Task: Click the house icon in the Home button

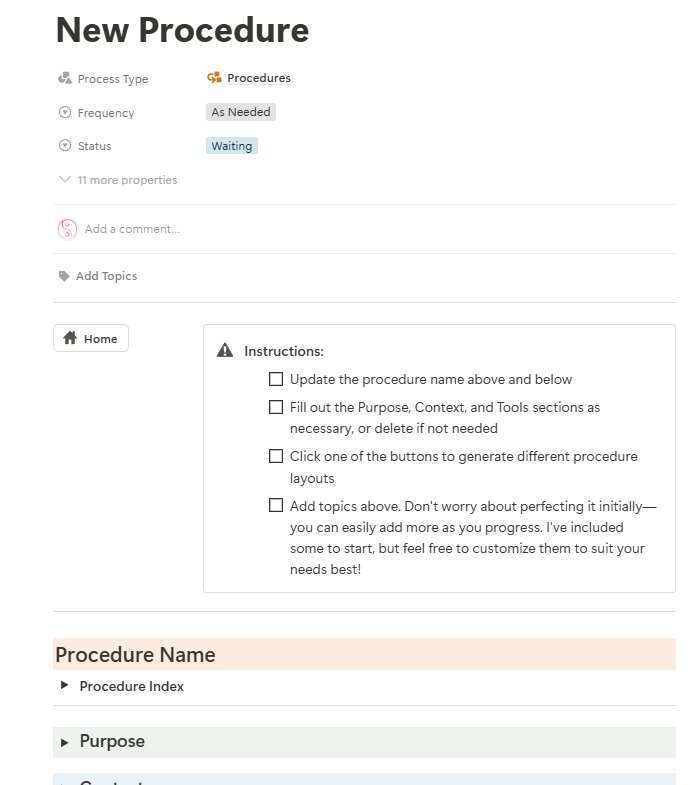Action: [70, 339]
